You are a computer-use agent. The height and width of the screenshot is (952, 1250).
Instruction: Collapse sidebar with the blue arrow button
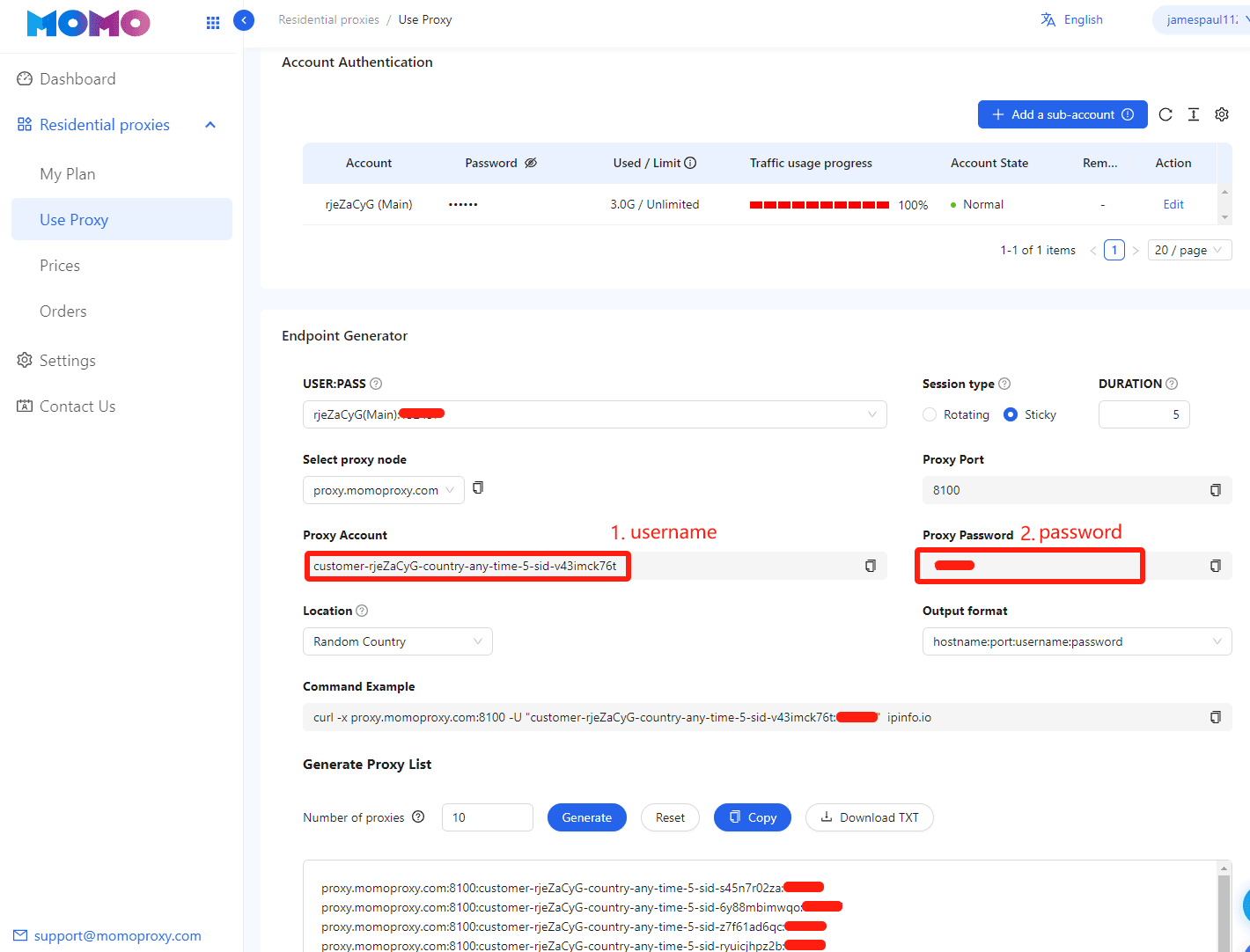tap(244, 20)
